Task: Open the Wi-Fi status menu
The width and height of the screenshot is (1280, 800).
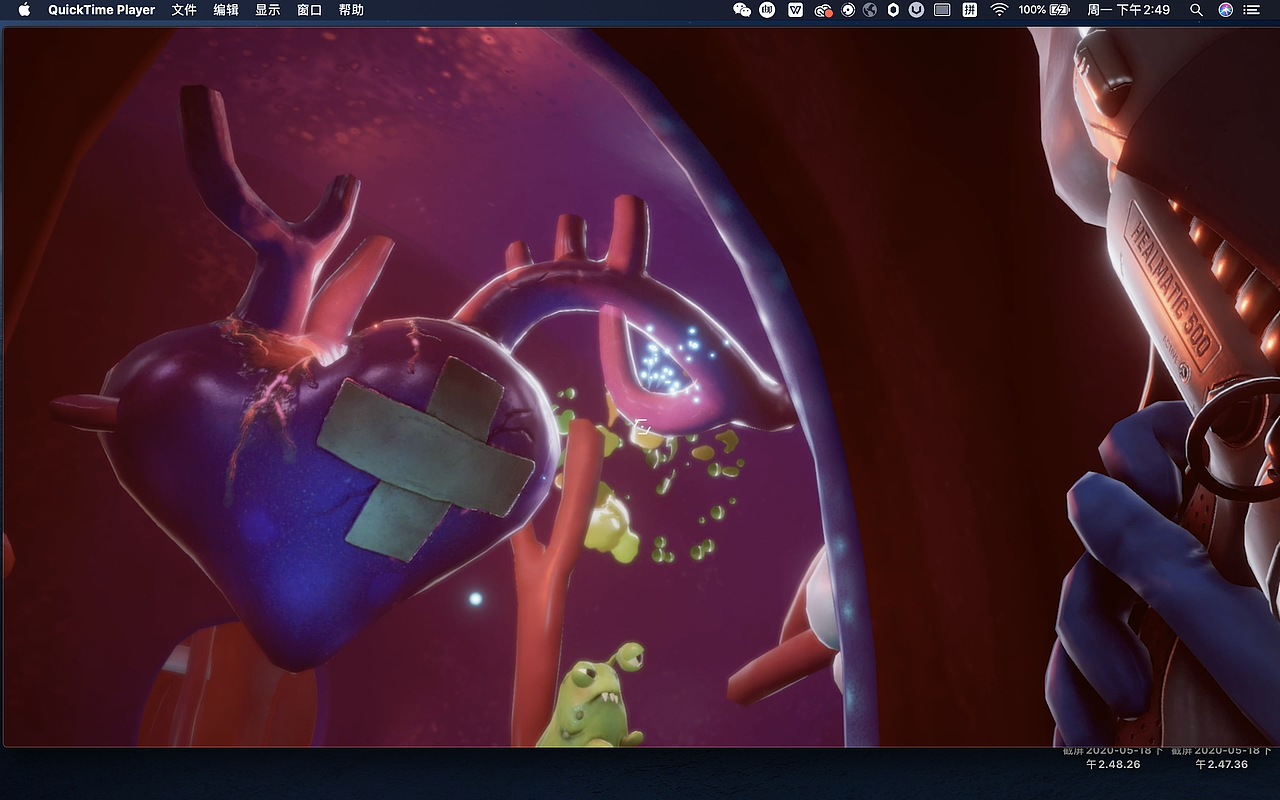Action: coord(999,10)
